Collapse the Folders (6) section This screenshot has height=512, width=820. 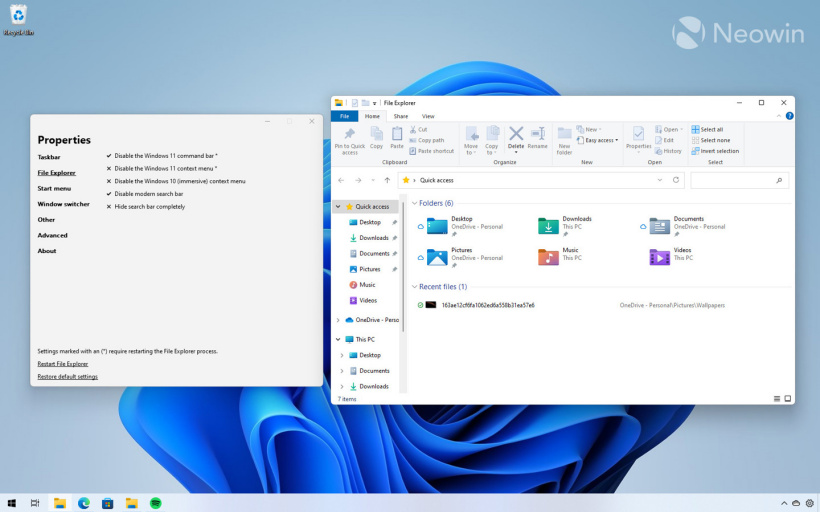coord(414,203)
